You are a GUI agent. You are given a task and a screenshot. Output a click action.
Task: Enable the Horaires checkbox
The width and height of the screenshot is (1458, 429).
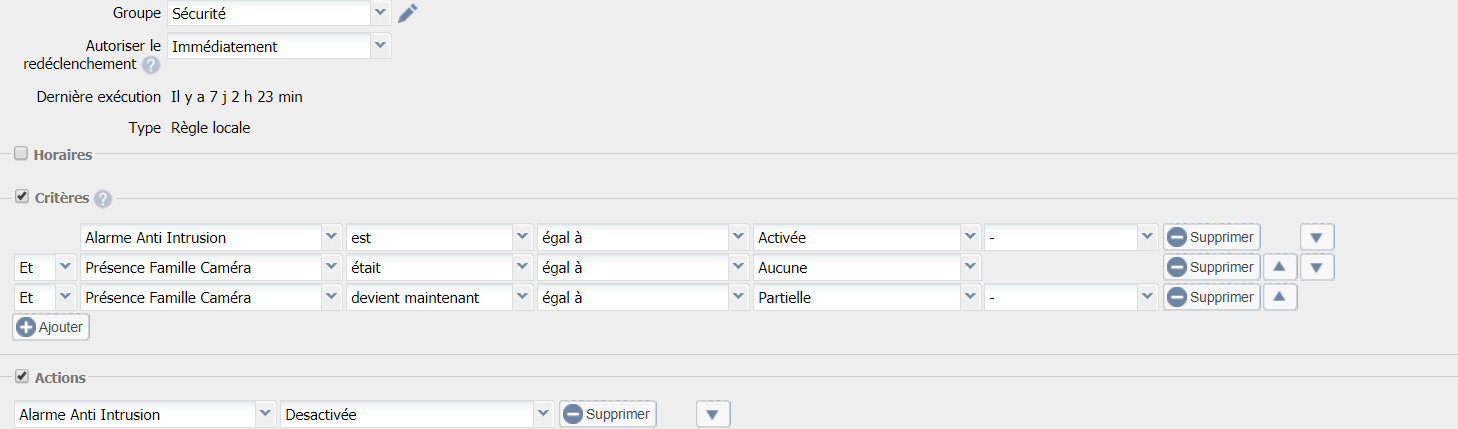click(21, 154)
